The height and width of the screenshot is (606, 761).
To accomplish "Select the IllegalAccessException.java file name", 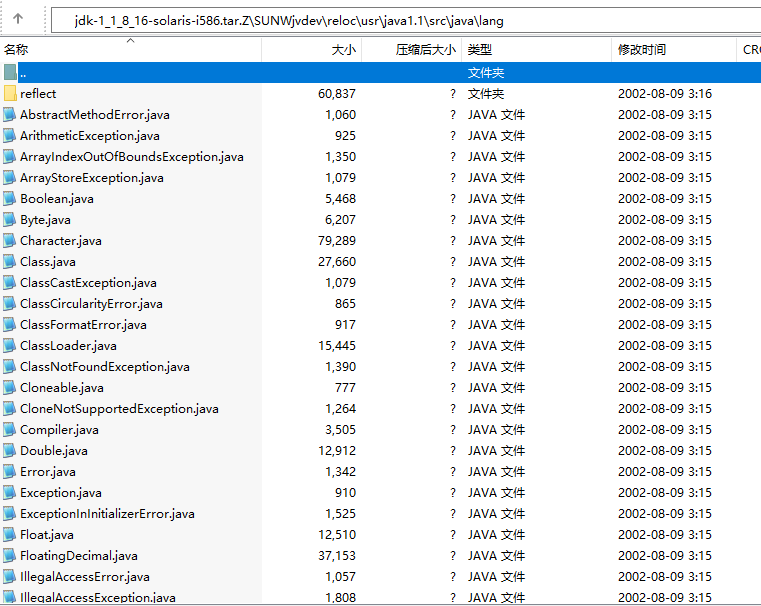I will pos(98,598).
